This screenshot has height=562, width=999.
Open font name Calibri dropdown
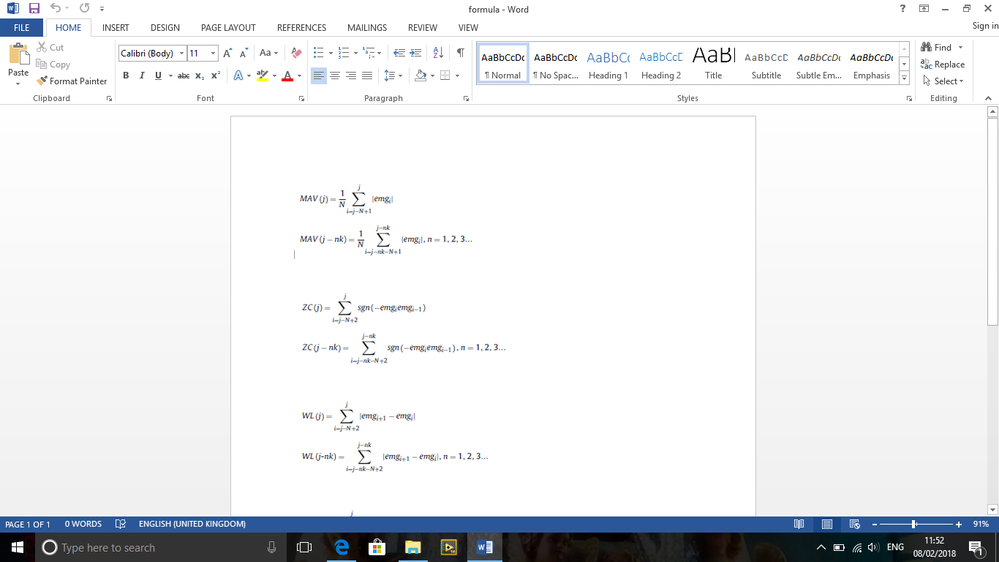coord(182,54)
